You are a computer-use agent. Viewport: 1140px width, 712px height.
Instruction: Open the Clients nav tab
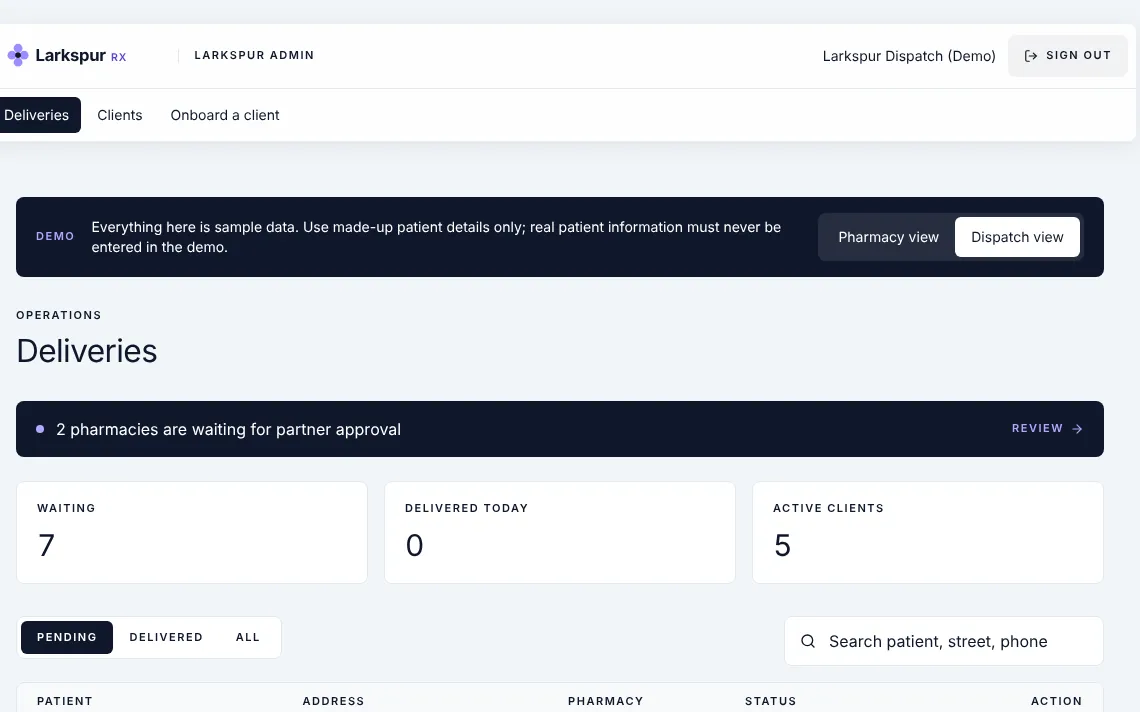[x=120, y=115]
